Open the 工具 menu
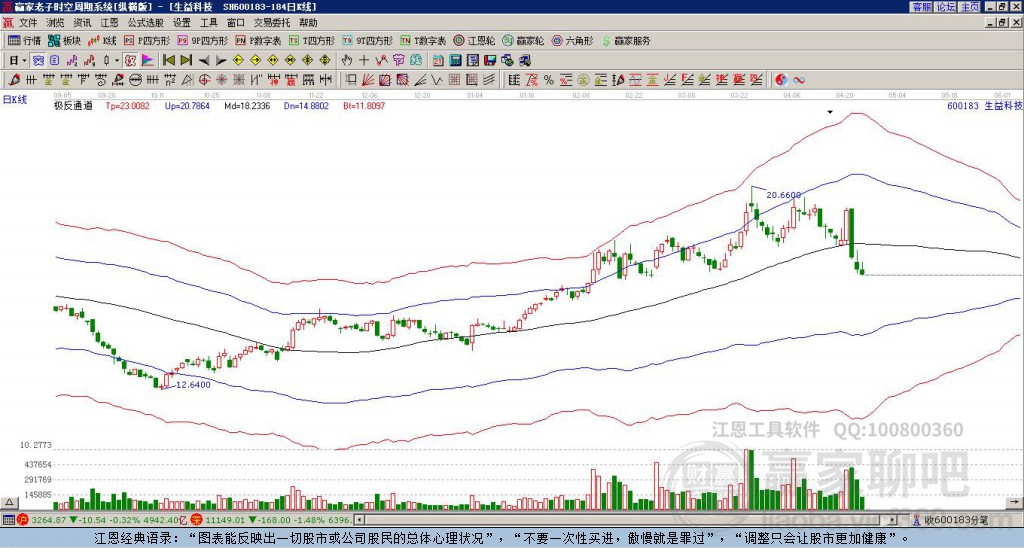1024x548 pixels. (x=209, y=23)
